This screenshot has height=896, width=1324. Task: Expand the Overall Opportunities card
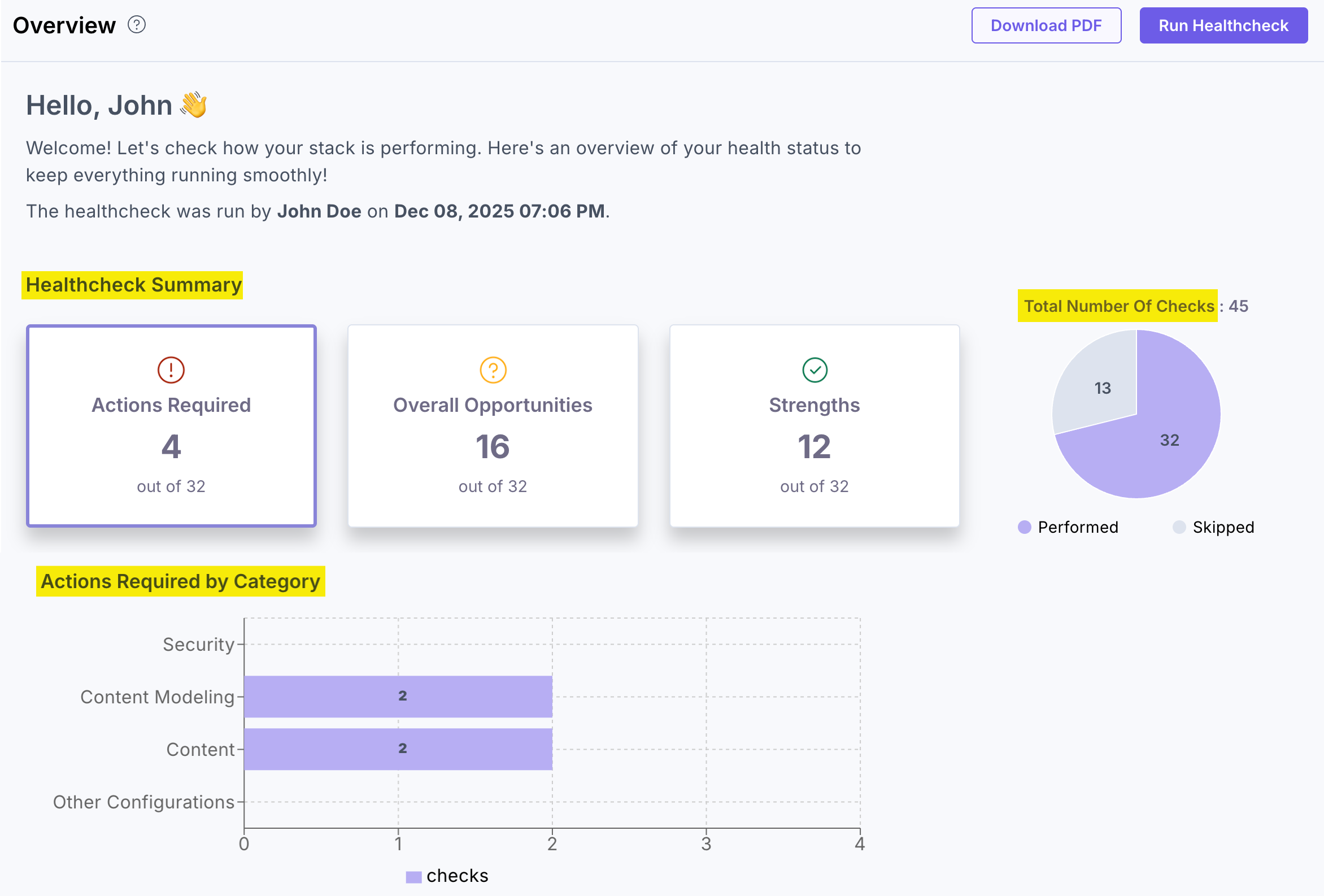[x=492, y=425]
